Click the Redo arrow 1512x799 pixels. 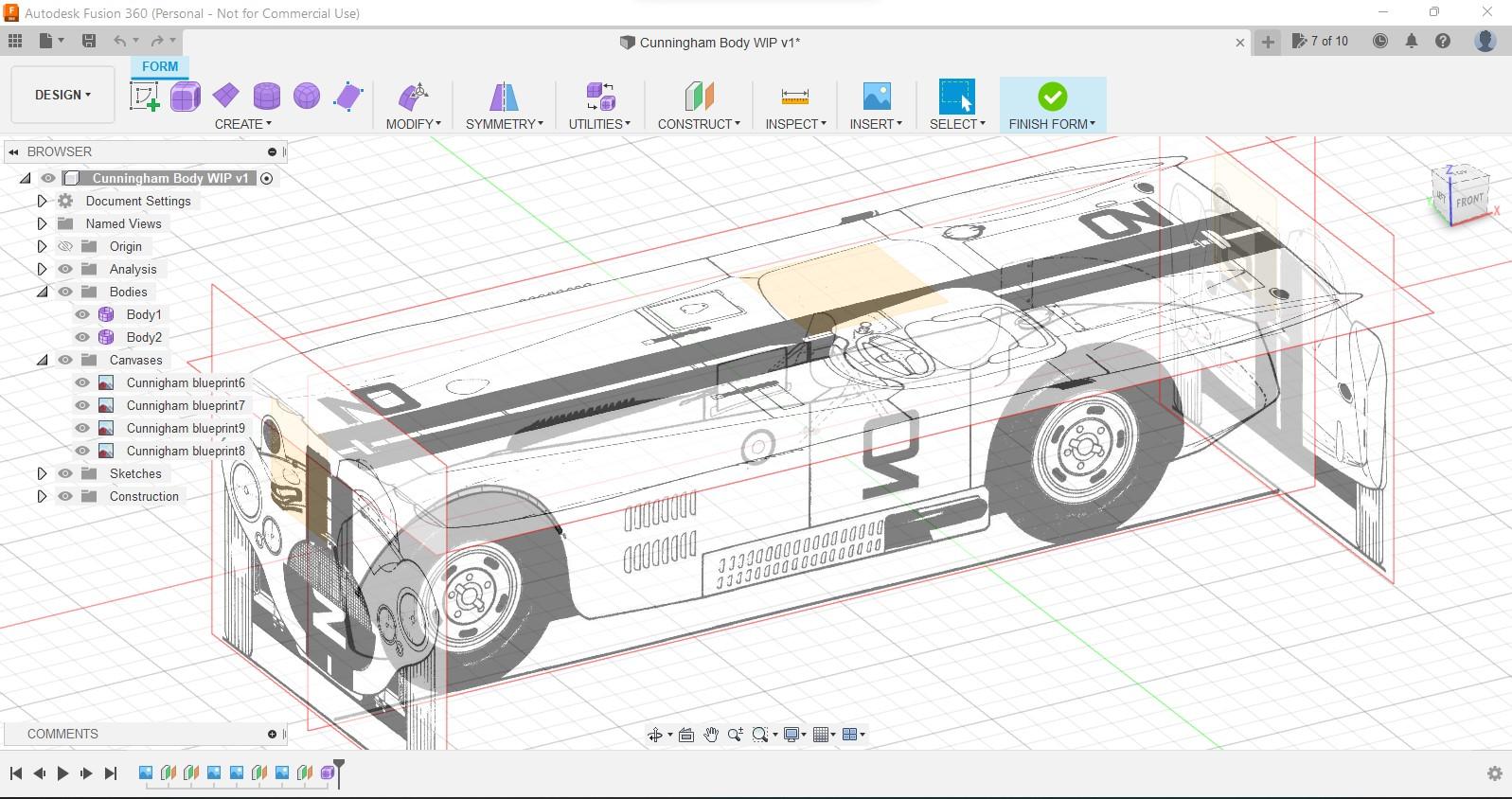click(157, 41)
